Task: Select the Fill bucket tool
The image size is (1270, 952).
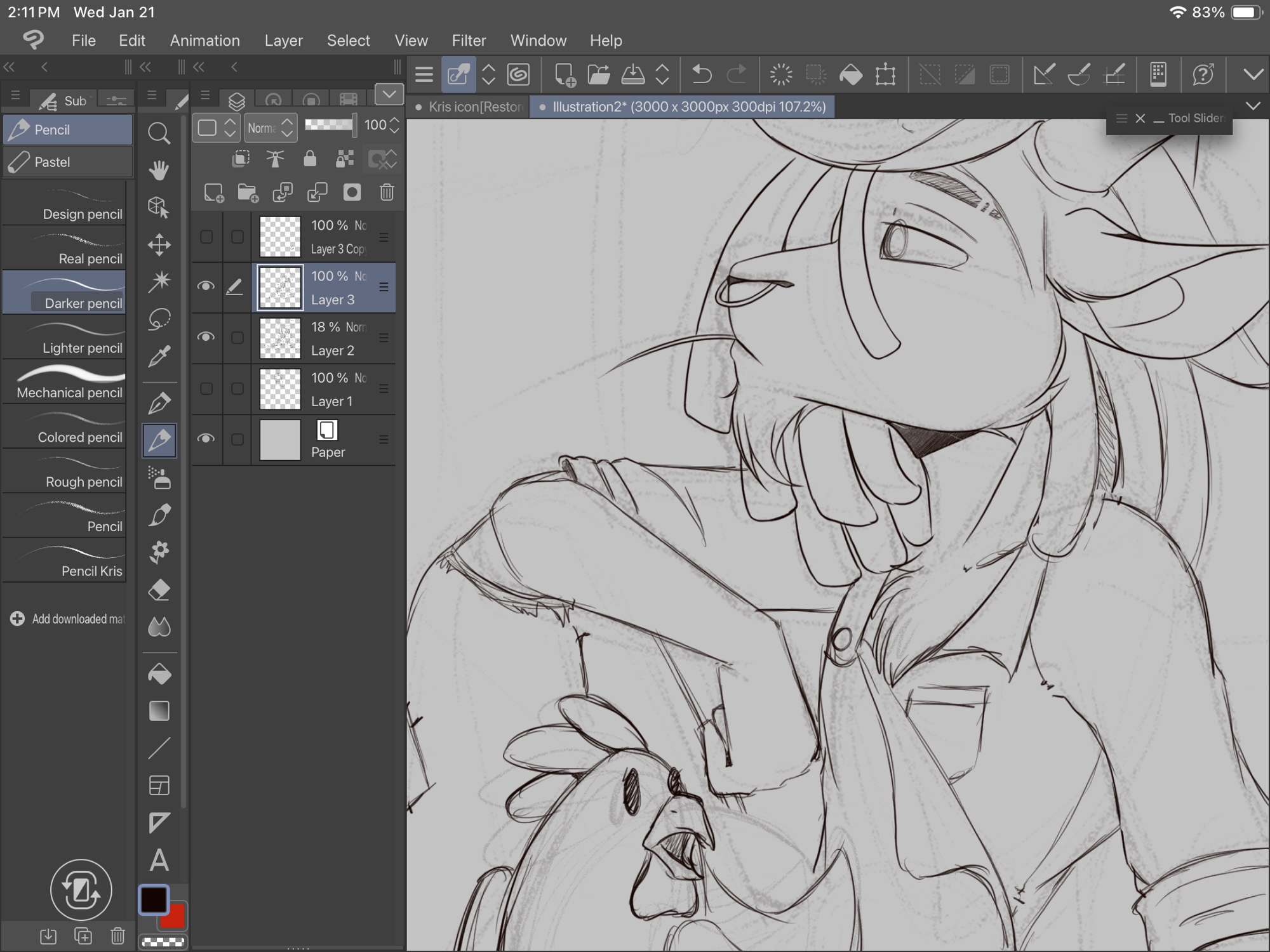Action: click(159, 674)
